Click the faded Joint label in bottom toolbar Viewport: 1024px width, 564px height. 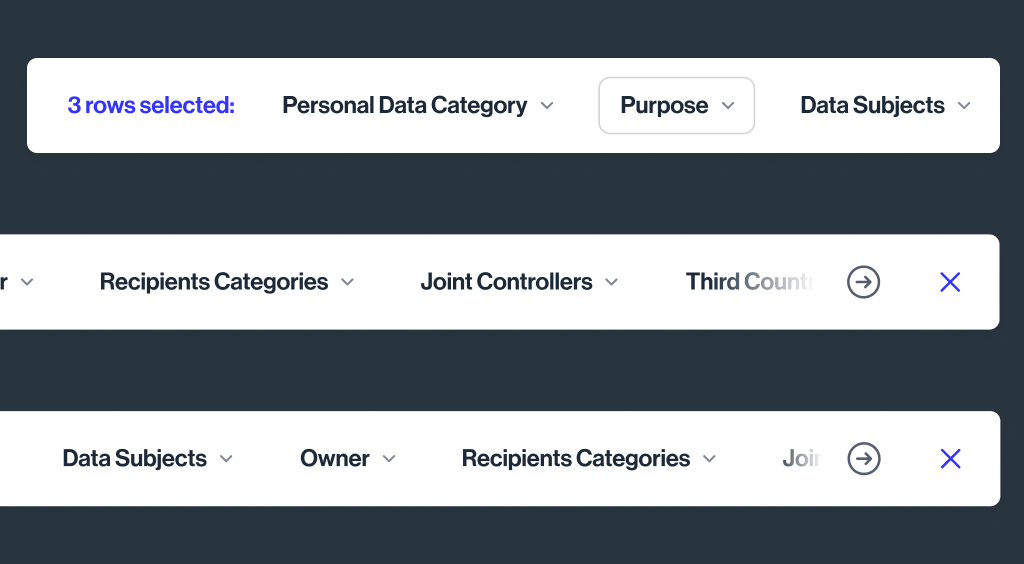coord(802,459)
